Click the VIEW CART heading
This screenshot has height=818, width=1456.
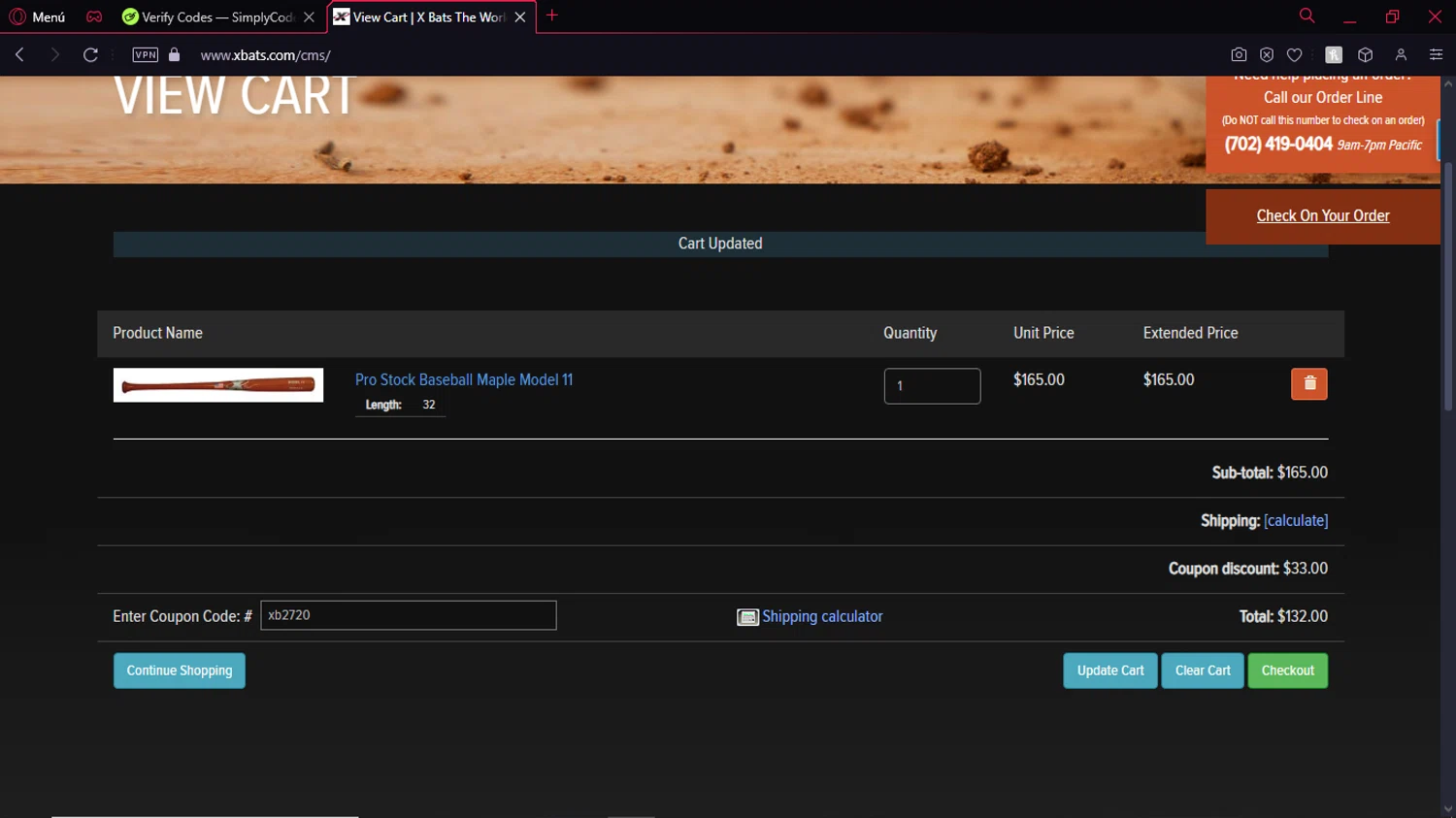[235, 96]
